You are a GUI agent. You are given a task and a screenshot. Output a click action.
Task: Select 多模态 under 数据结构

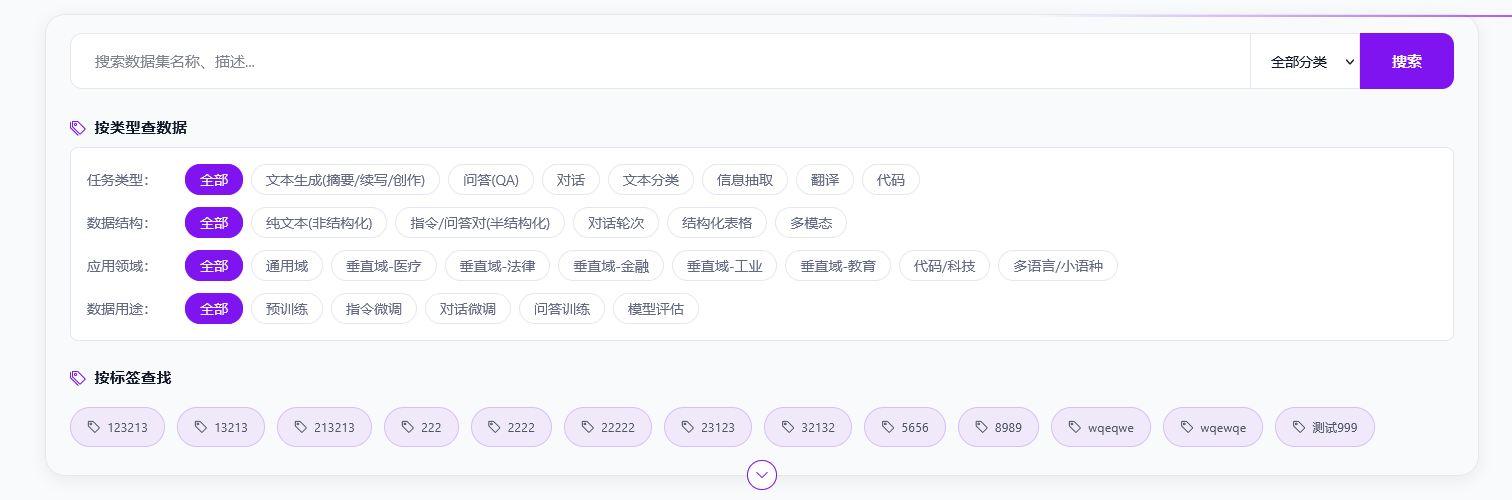click(x=811, y=223)
